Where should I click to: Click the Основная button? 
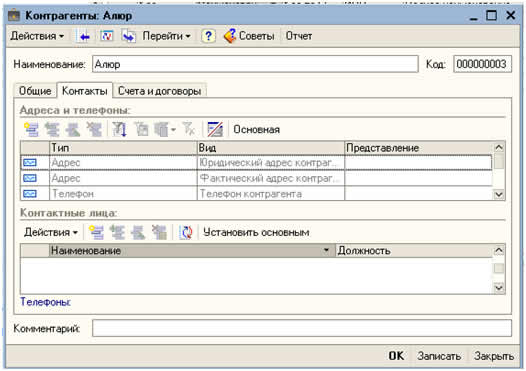pyautogui.click(x=256, y=129)
